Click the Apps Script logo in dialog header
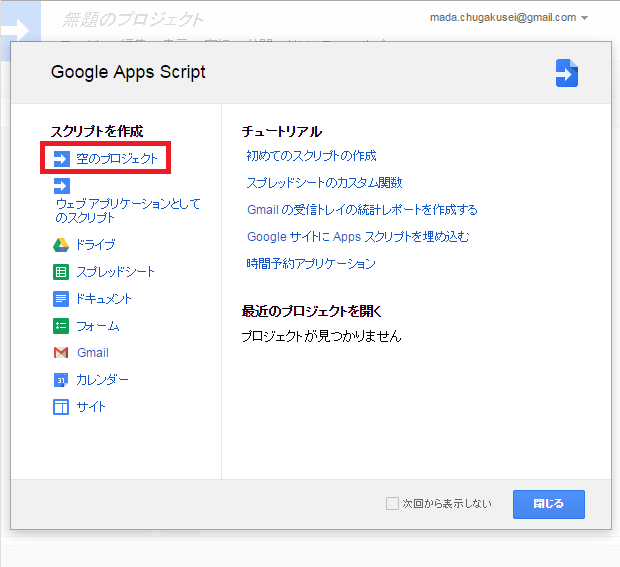This screenshot has height=567, width=620. 567,73
